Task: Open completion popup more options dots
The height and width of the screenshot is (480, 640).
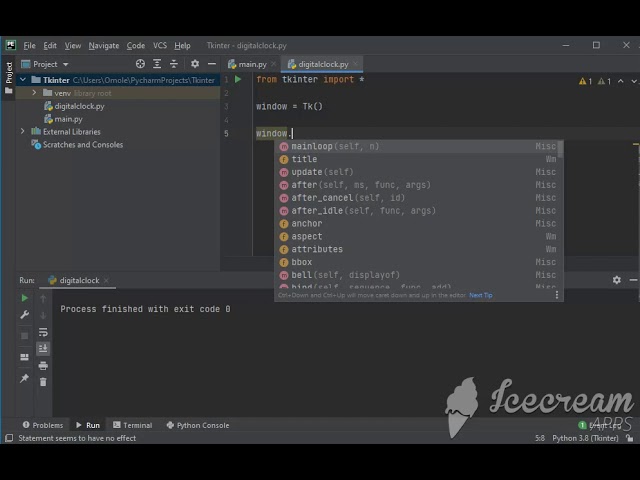Action: tap(557, 295)
